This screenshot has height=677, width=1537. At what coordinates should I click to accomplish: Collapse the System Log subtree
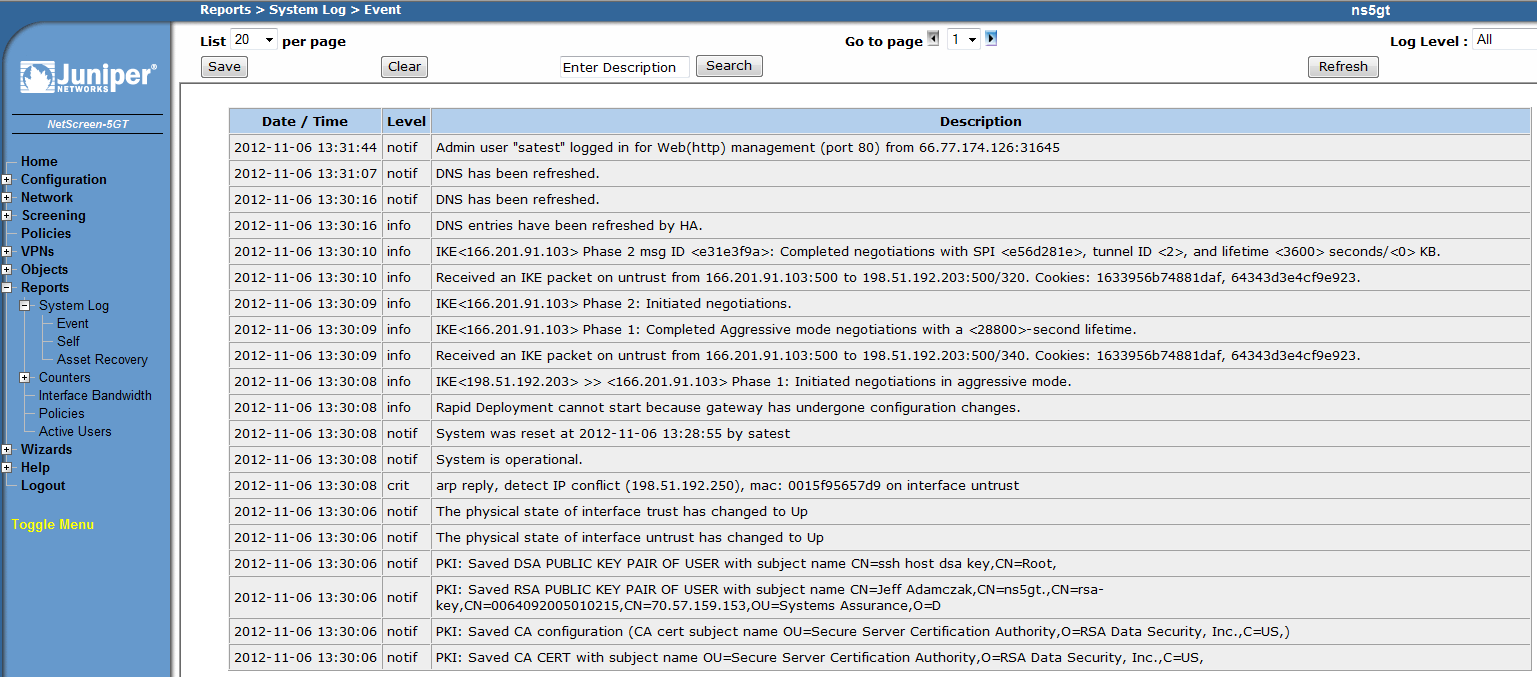[25, 306]
